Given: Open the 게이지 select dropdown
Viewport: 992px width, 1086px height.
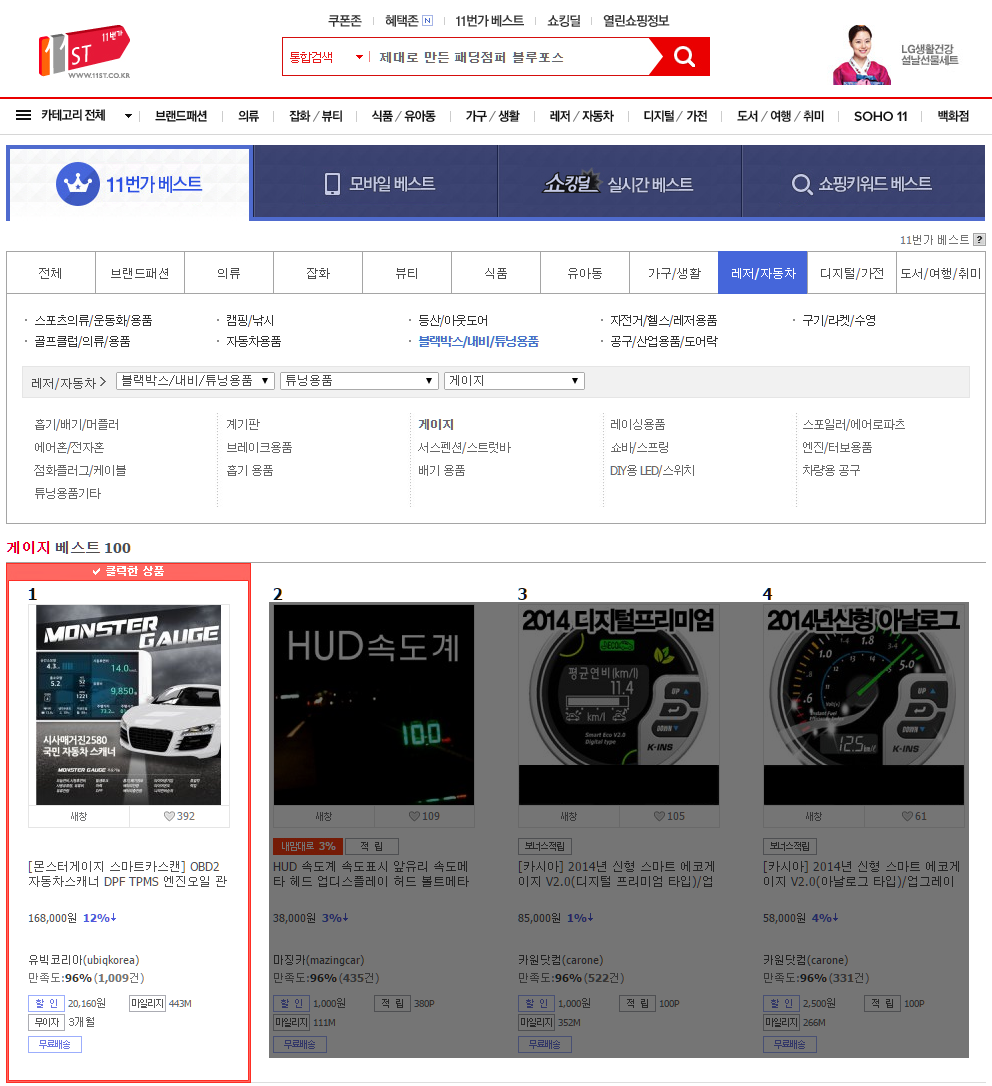Looking at the screenshot, I should [514, 381].
